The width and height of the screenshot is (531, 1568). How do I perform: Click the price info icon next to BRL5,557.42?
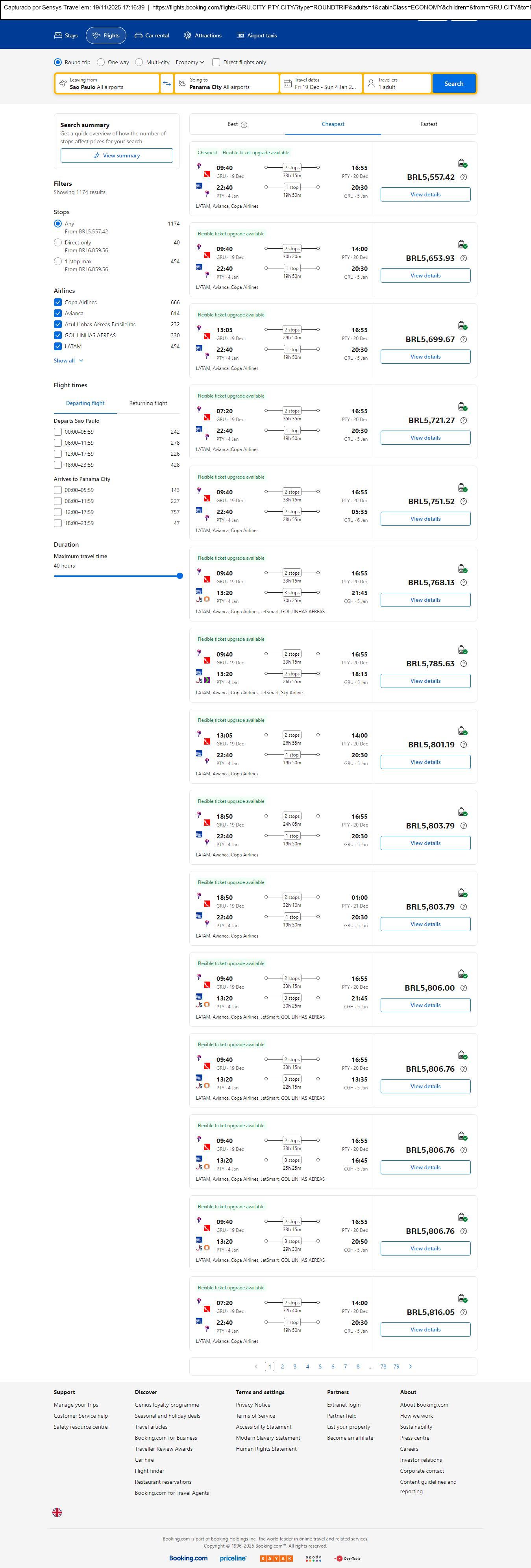coord(463,177)
